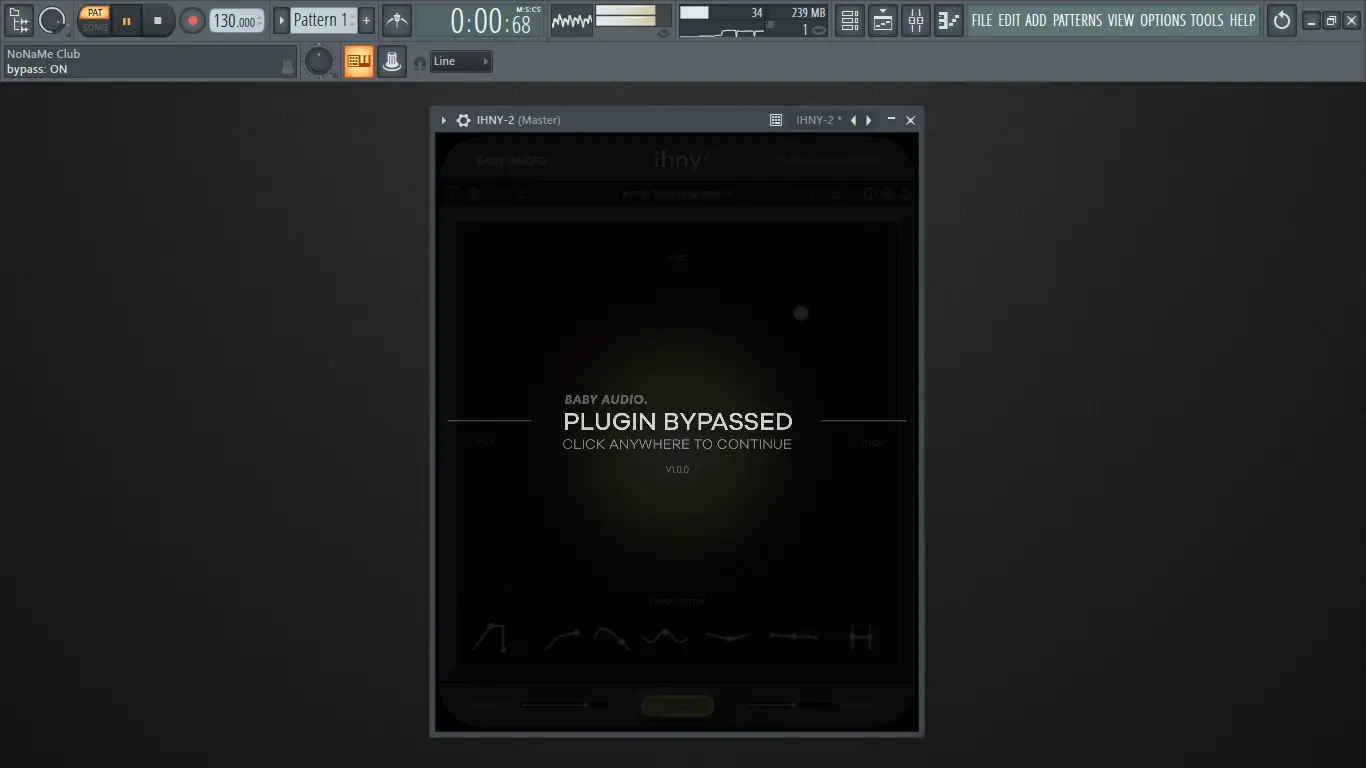Open the TOOLS menu
1366x768 pixels.
tap(1207, 20)
